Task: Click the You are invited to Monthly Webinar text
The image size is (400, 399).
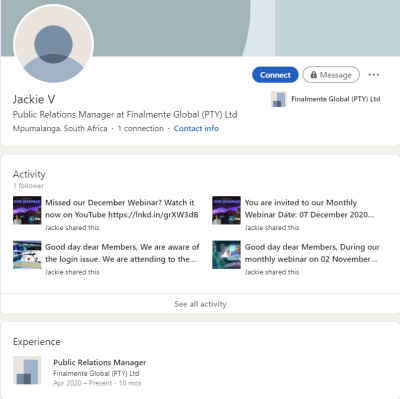Action: coord(309,208)
